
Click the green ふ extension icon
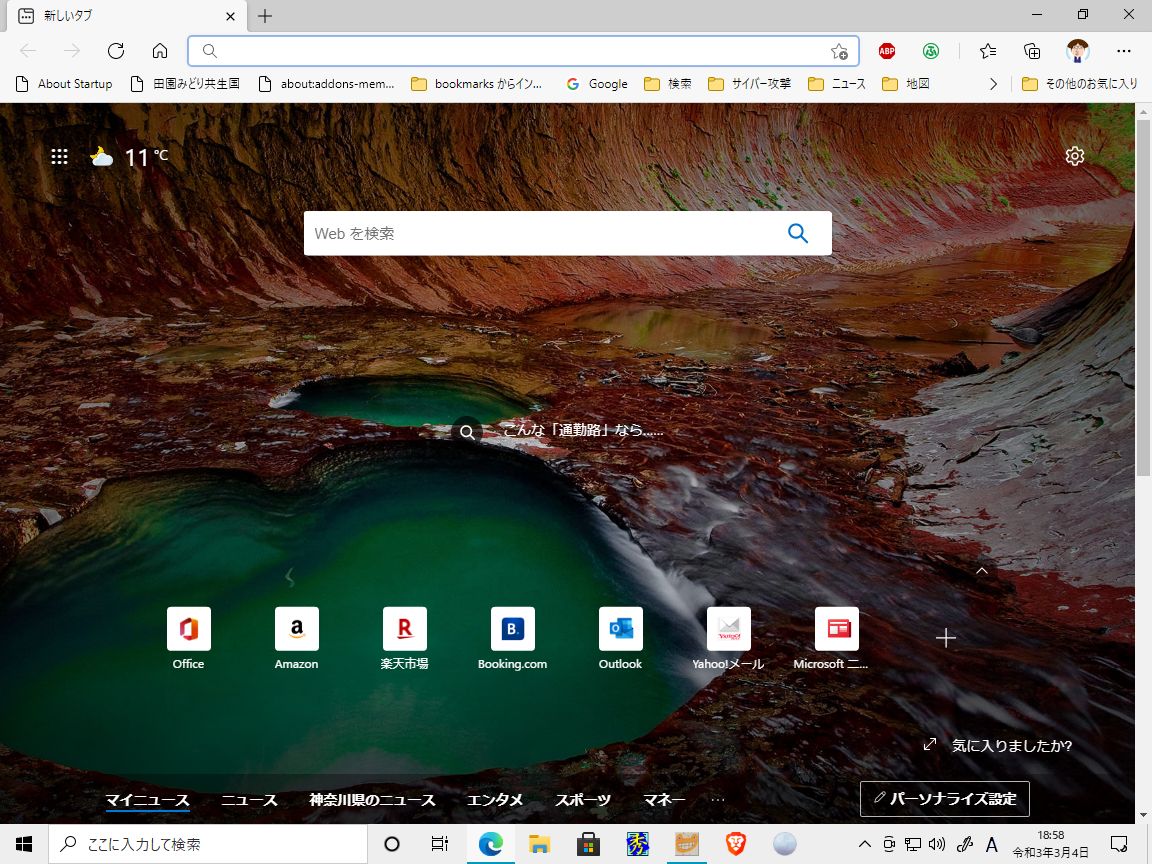tap(931, 51)
